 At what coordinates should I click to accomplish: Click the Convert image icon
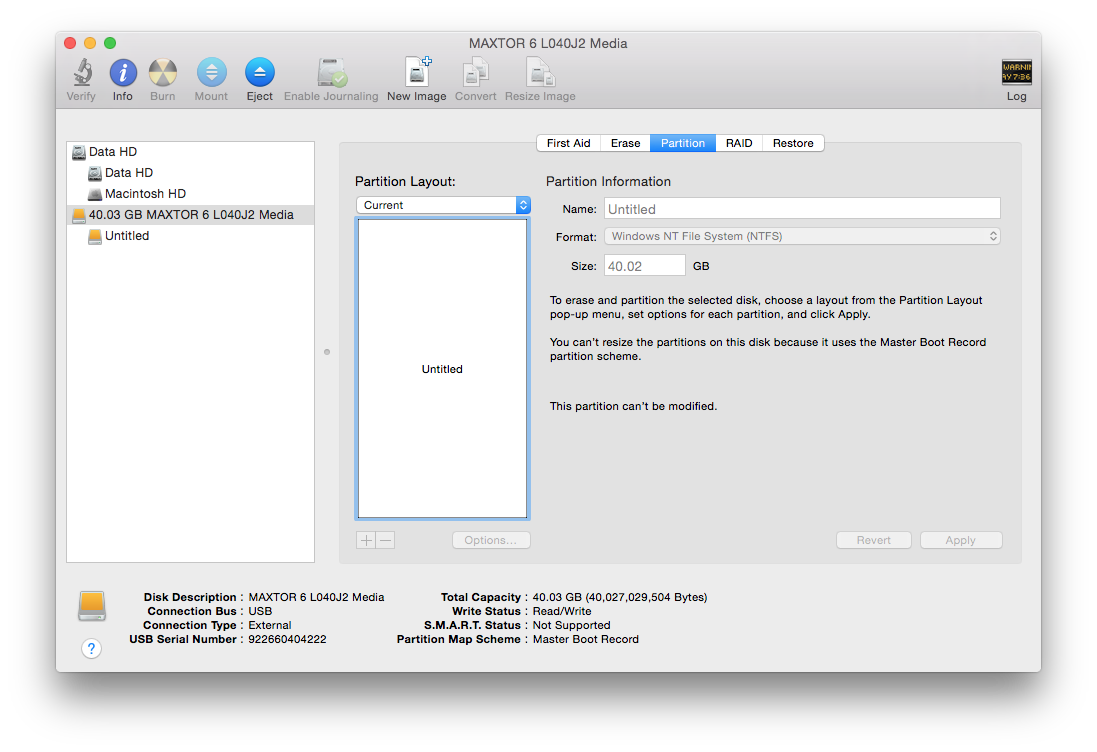(x=475, y=73)
